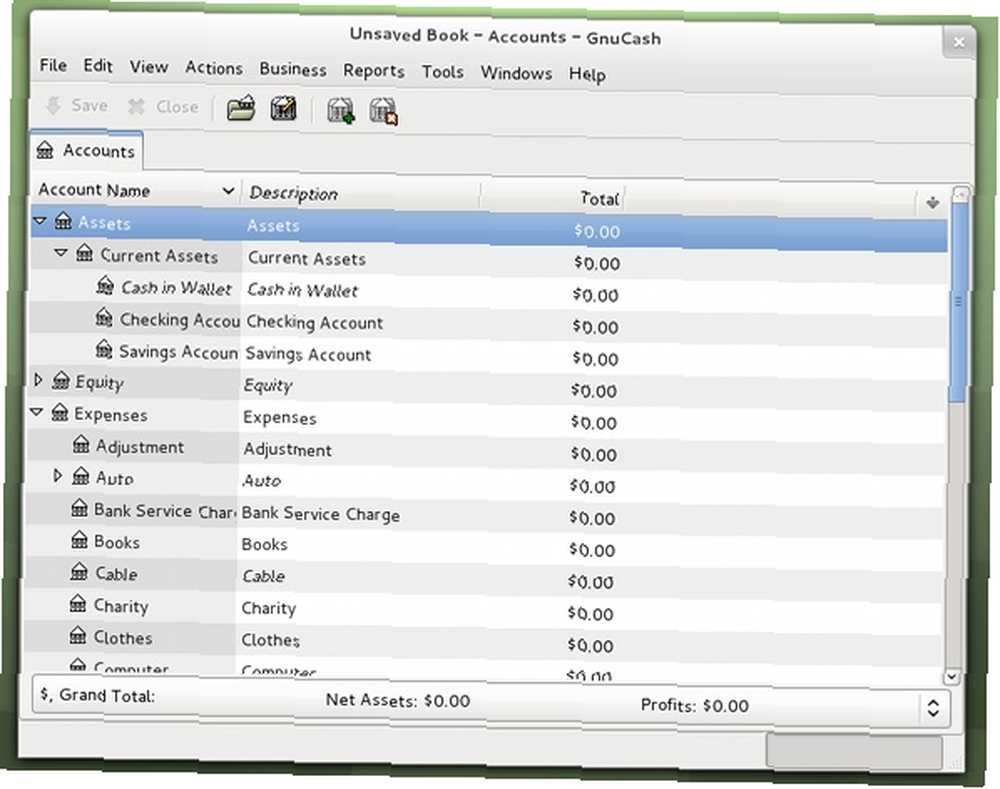This screenshot has width=1000, height=789.
Task: Click the Profits $0.00 summary text
Action: point(695,705)
